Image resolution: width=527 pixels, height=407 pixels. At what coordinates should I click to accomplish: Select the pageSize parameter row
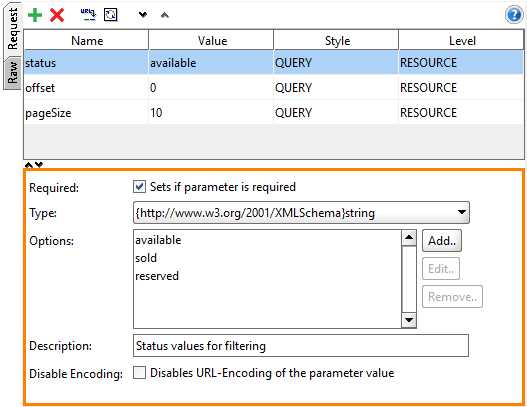click(274, 113)
